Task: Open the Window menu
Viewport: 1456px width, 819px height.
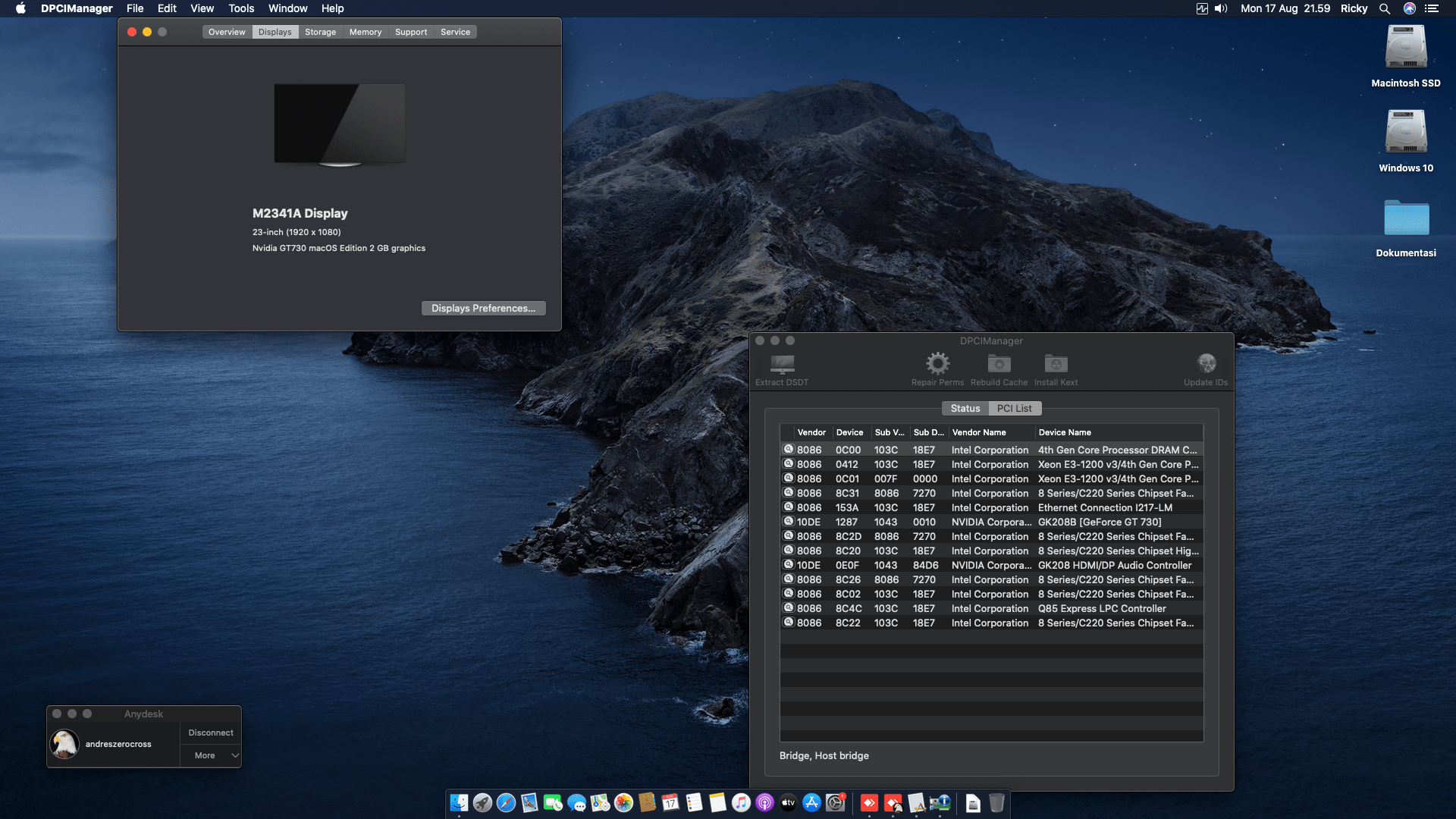Action: [287, 8]
